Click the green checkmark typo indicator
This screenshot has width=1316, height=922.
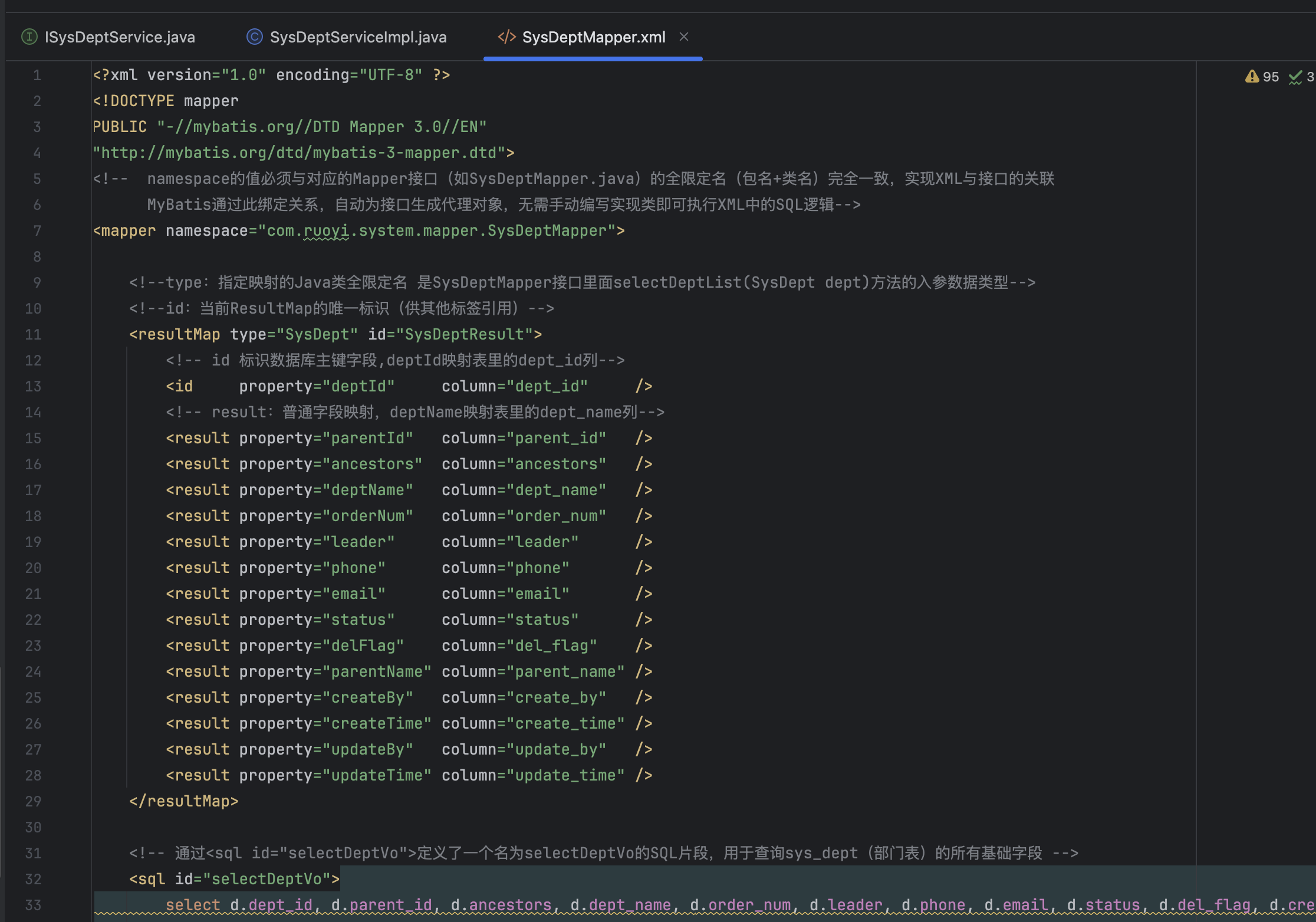1296,77
